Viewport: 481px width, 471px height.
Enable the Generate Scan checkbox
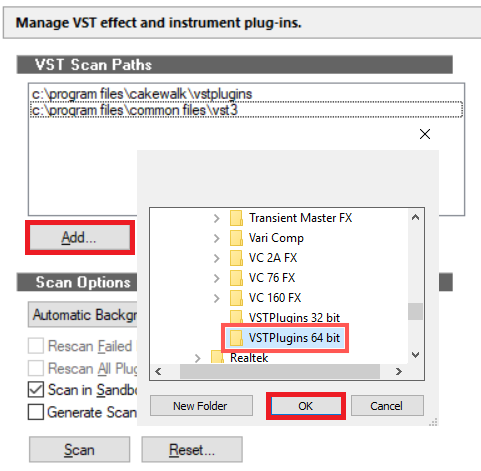[x=36, y=412]
